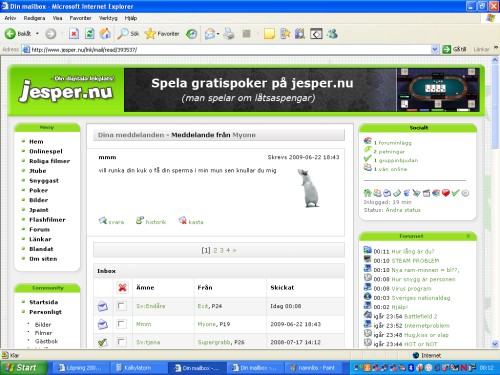Viewport: 500px width, 375px height.
Task: Go to inbox page 2
Action: click(x=215, y=250)
